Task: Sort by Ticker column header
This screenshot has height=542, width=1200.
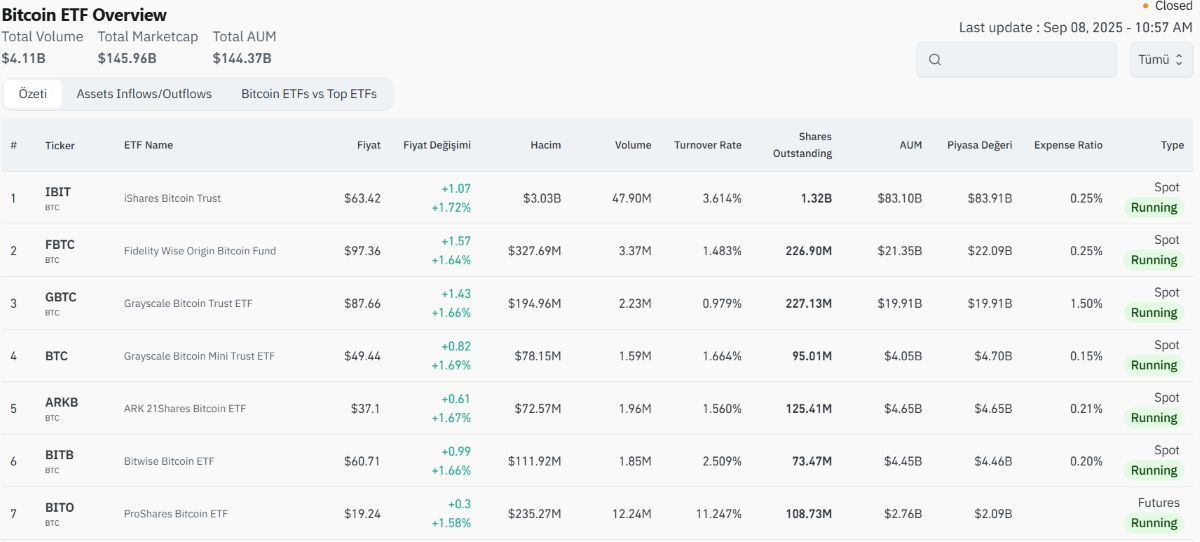Action: (x=60, y=145)
